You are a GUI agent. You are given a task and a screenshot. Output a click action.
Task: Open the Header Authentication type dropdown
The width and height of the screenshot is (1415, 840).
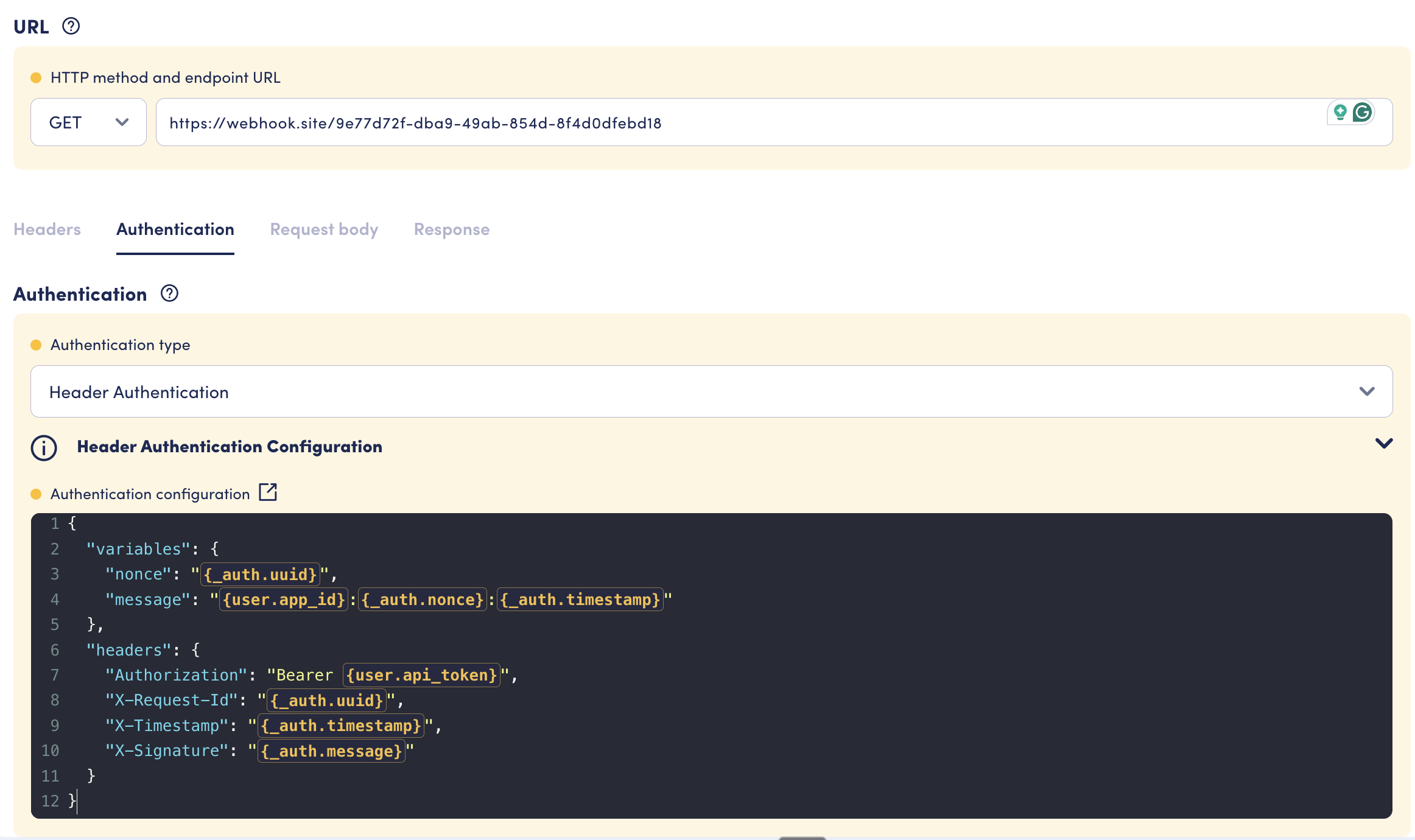(x=711, y=391)
